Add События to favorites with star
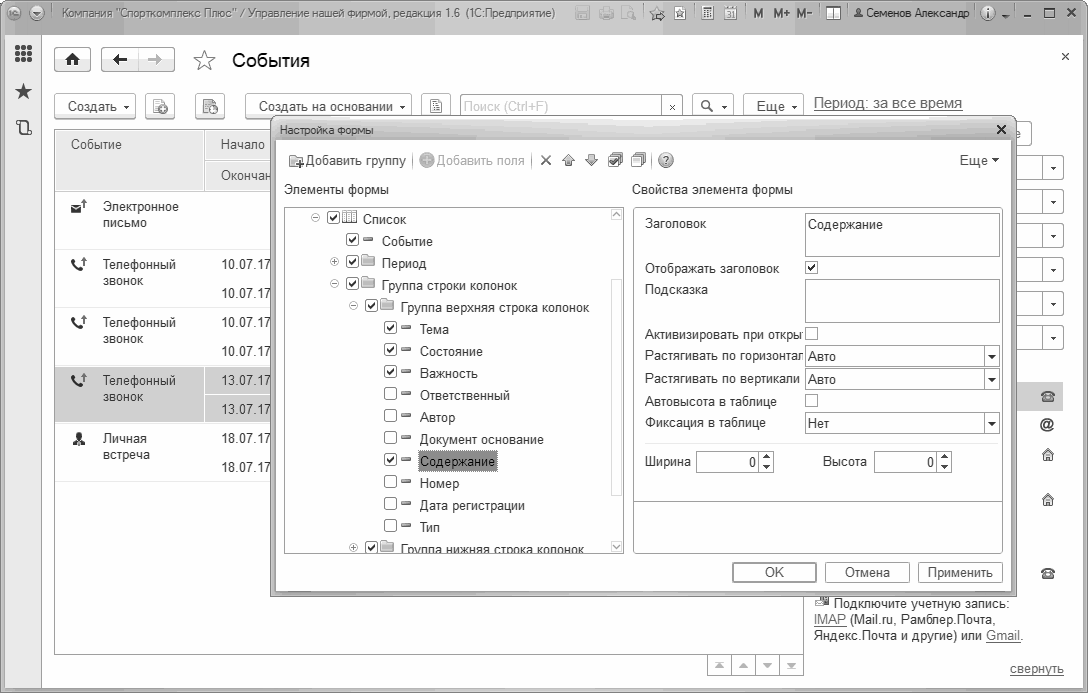1088x693 pixels. click(x=204, y=61)
